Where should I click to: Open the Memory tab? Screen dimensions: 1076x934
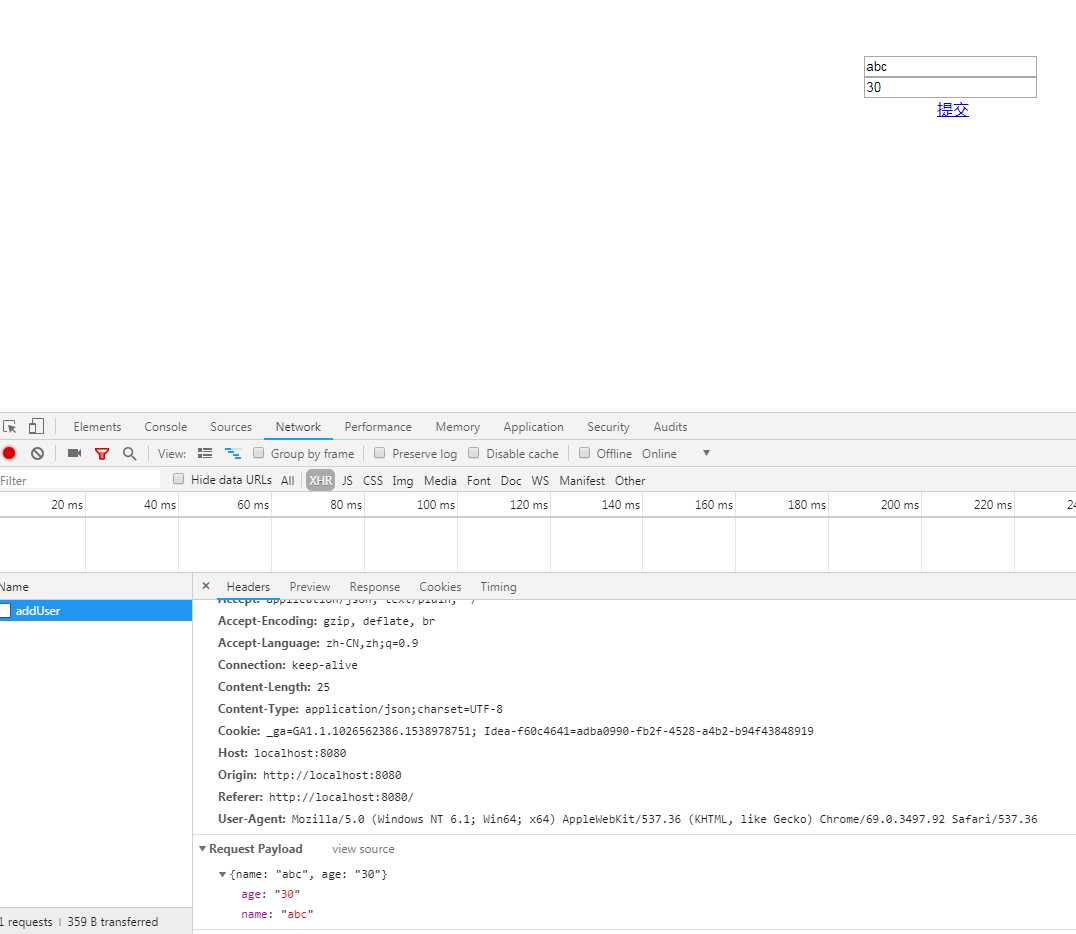click(458, 426)
